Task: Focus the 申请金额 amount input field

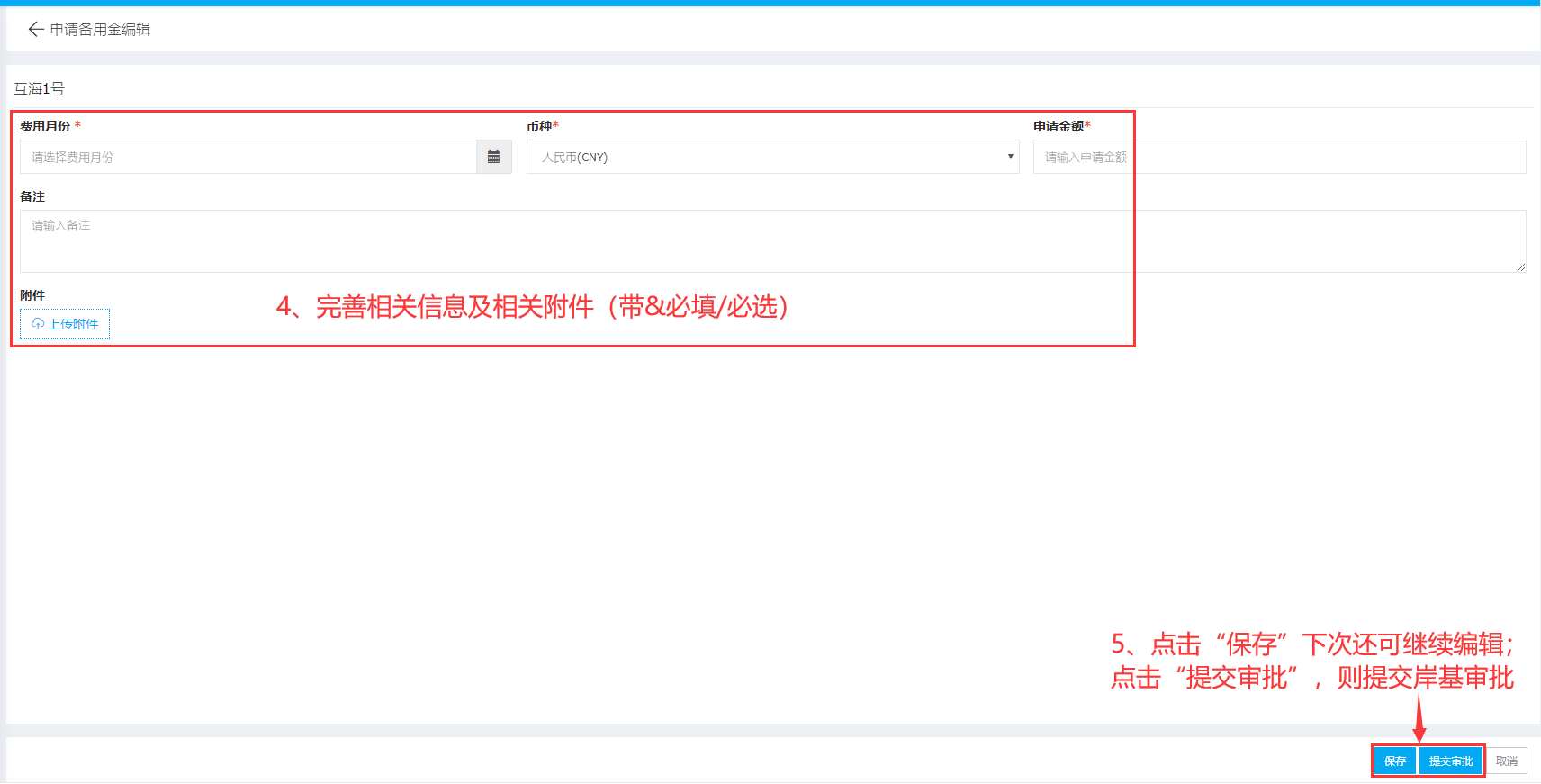Action: point(1279,157)
